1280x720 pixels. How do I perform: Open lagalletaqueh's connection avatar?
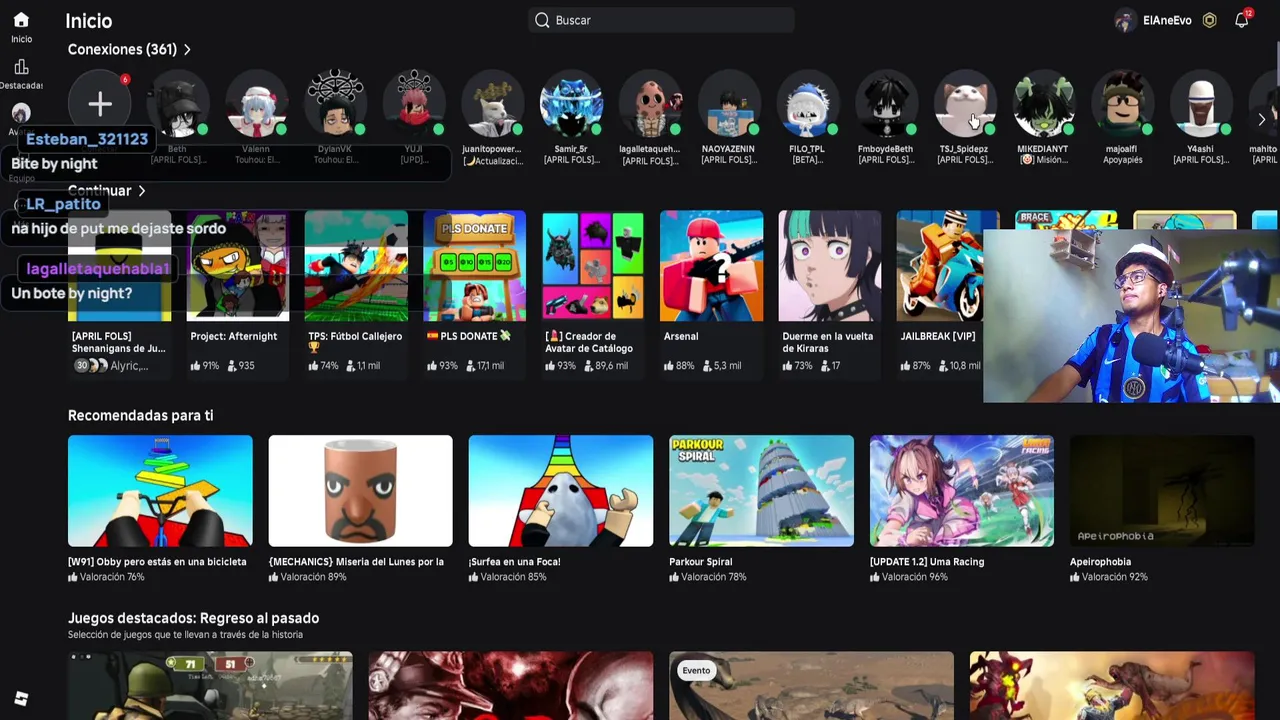(650, 104)
